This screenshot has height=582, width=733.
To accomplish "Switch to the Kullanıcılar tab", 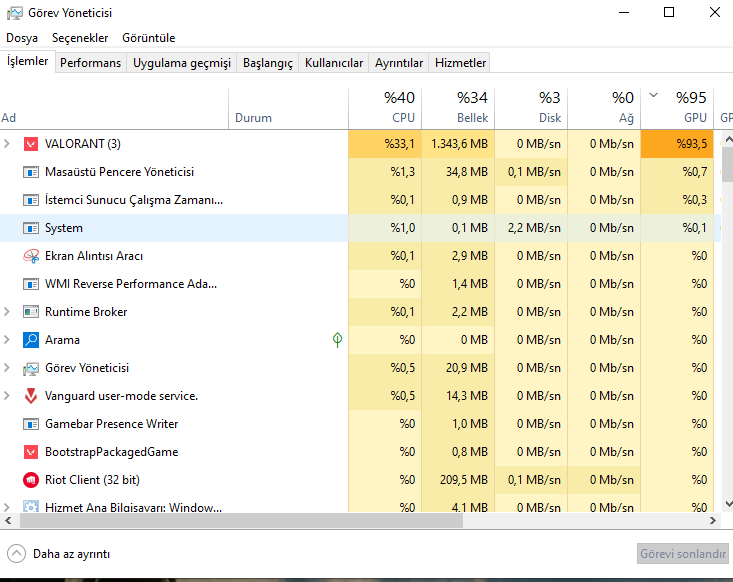I will point(334,63).
